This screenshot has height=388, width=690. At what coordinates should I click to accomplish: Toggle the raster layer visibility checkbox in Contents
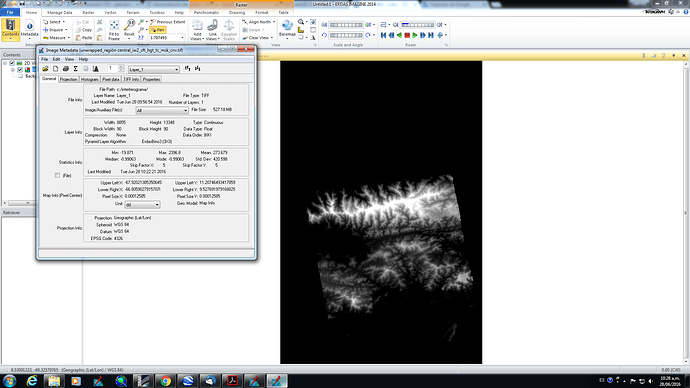20,70
